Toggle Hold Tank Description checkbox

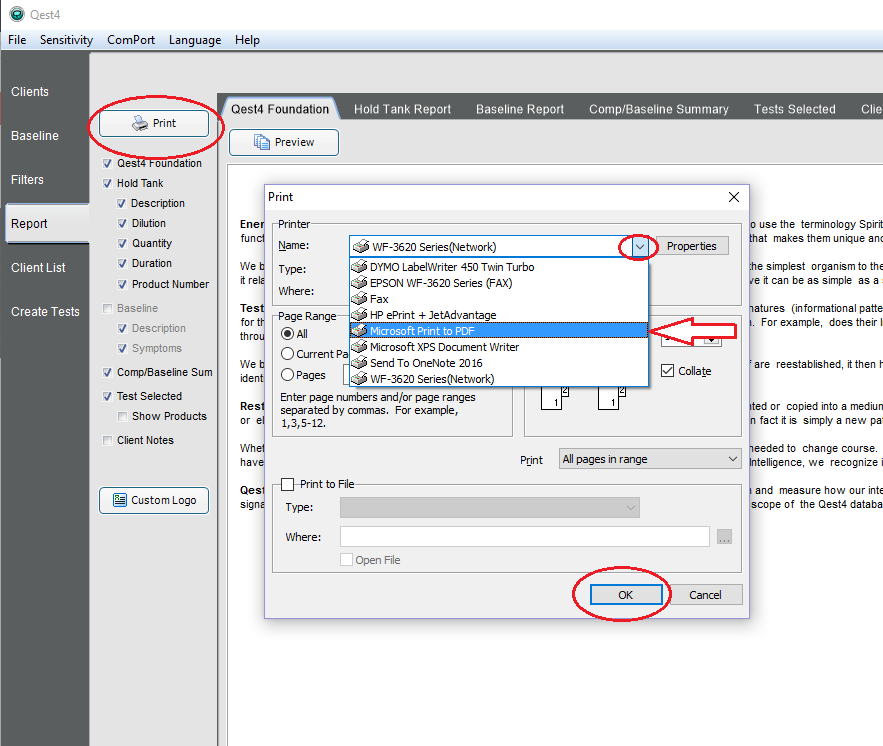pyautogui.click(x=122, y=203)
